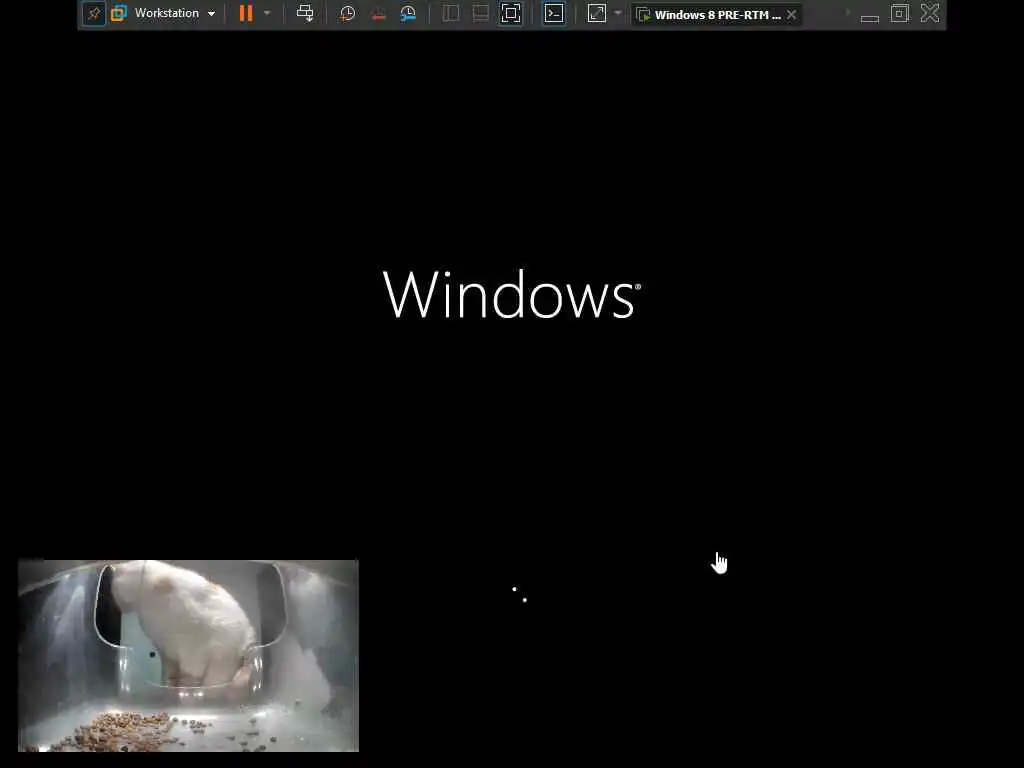Close the Windows 8 PRE-RTM tab
1024x768 pixels.
pyautogui.click(x=792, y=14)
